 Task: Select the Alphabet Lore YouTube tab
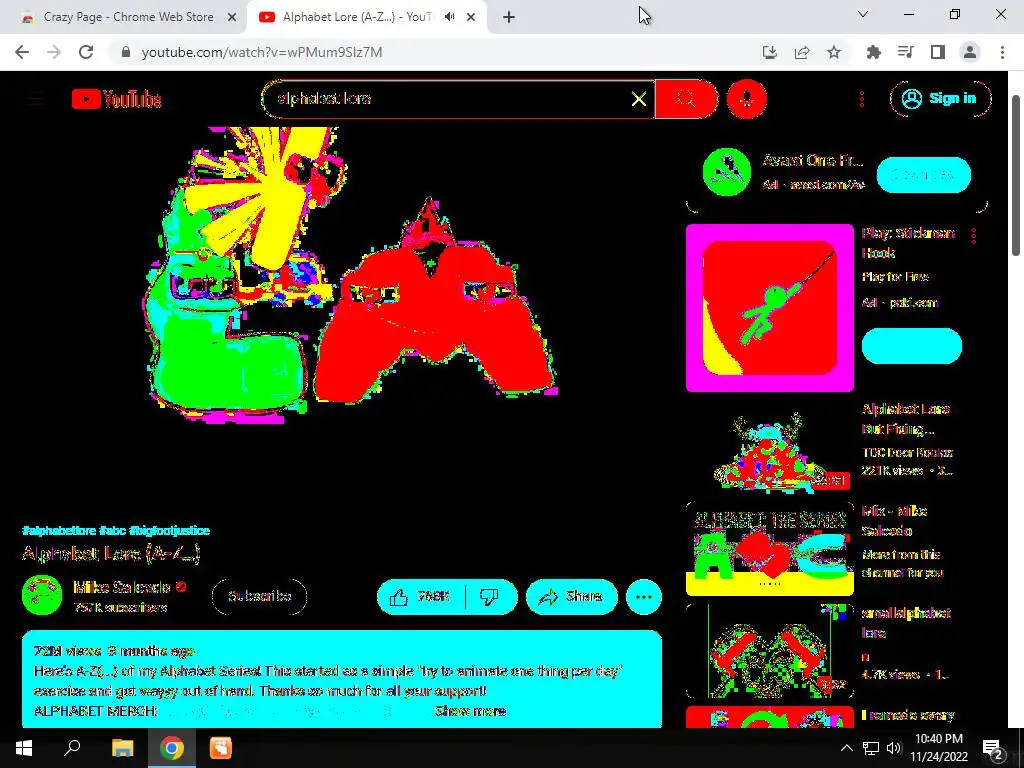356,17
